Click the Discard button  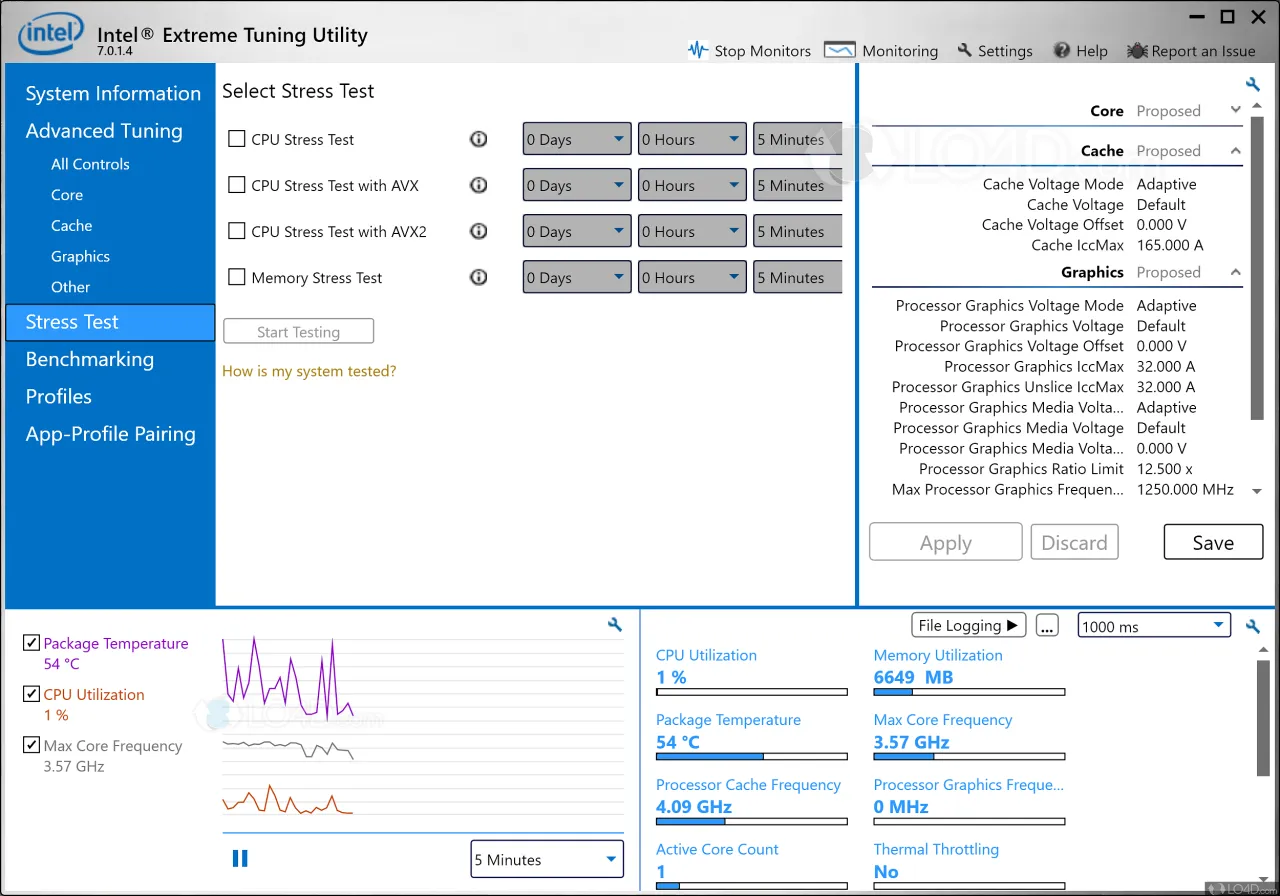click(x=1074, y=542)
